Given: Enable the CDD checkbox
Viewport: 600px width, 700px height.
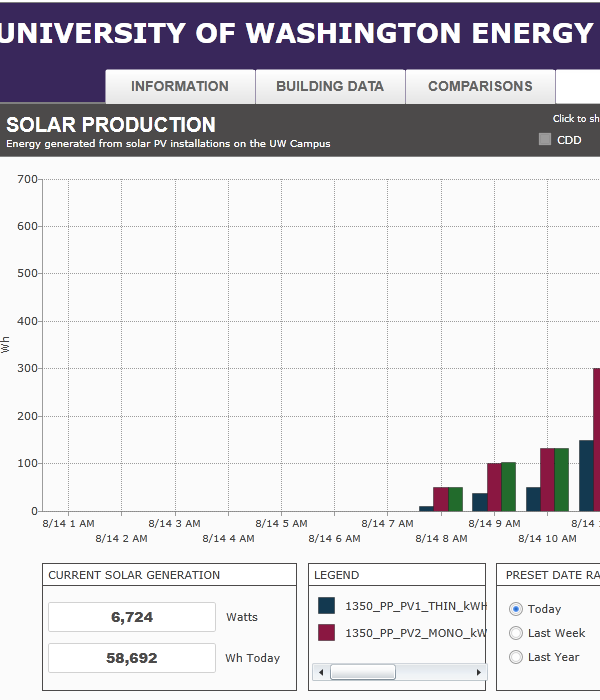Looking at the screenshot, I should pyautogui.click(x=545, y=140).
